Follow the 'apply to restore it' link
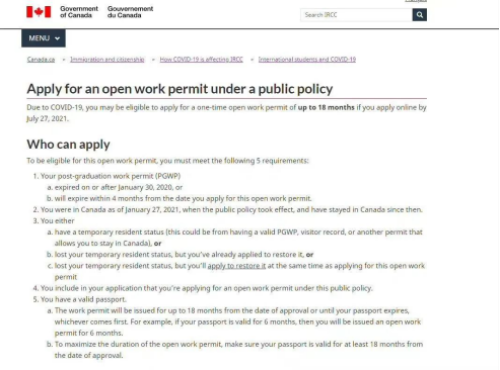 (237, 266)
